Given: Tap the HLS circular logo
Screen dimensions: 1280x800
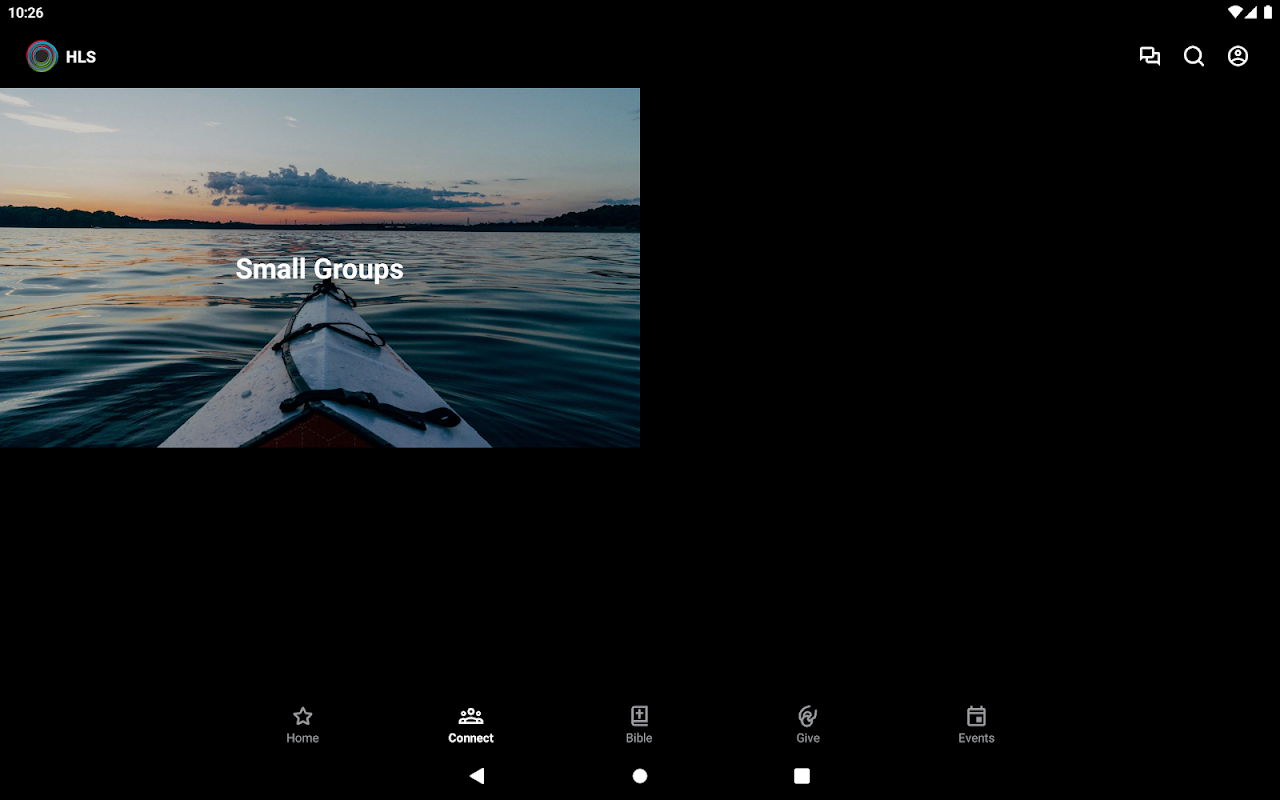Looking at the screenshot, I should (42, 56).
